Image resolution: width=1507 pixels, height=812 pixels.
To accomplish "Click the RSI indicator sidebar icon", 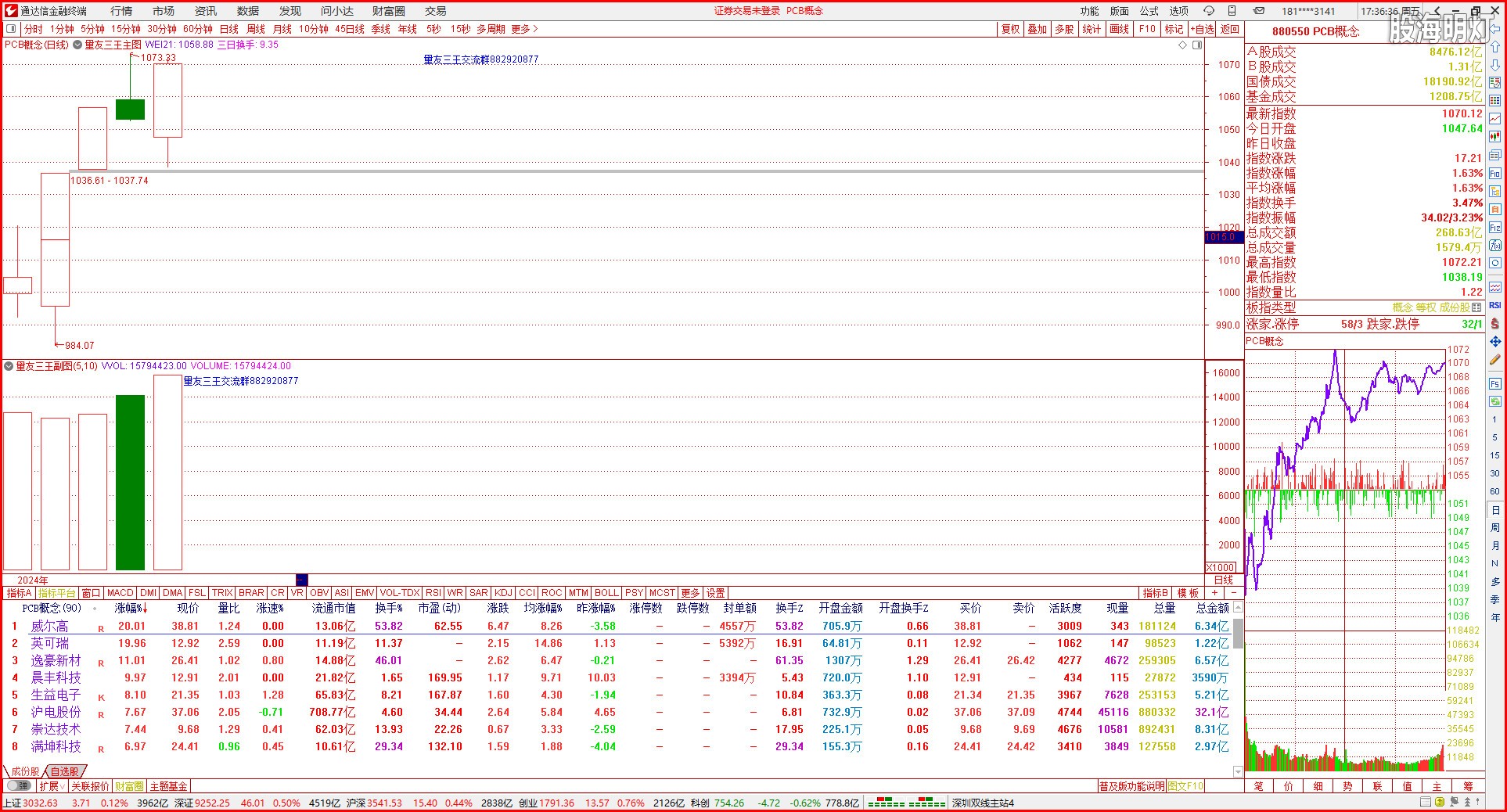I will [x=1495, y=305].
